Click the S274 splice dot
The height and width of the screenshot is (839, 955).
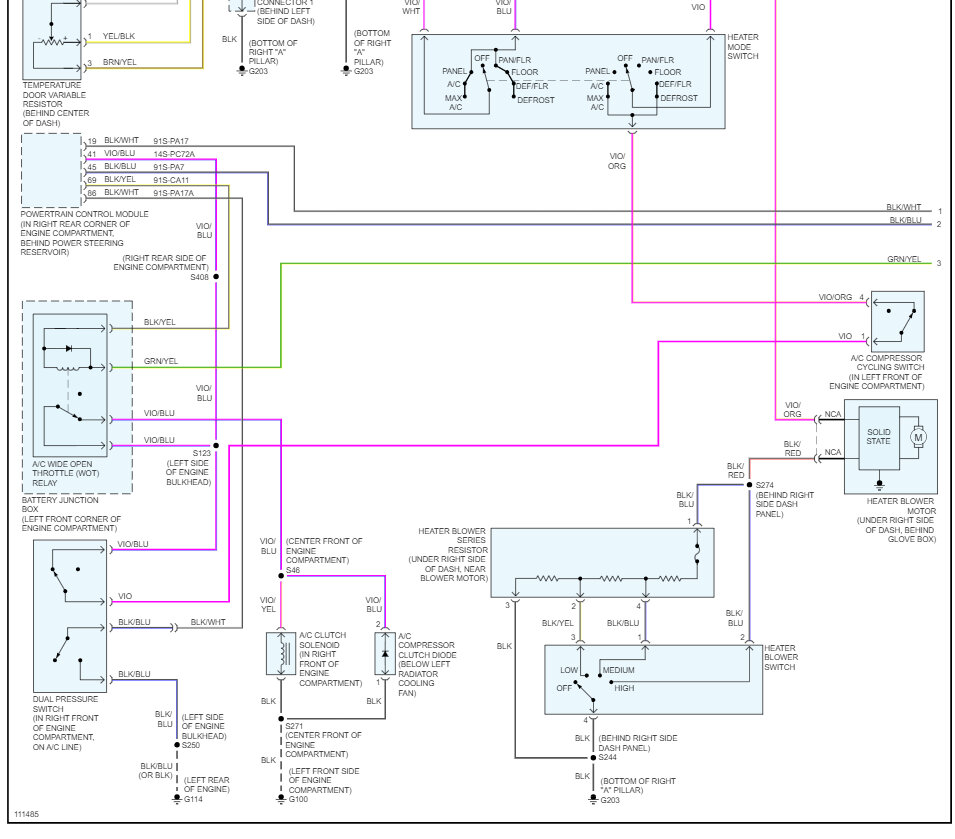click(x=749, y=485)
